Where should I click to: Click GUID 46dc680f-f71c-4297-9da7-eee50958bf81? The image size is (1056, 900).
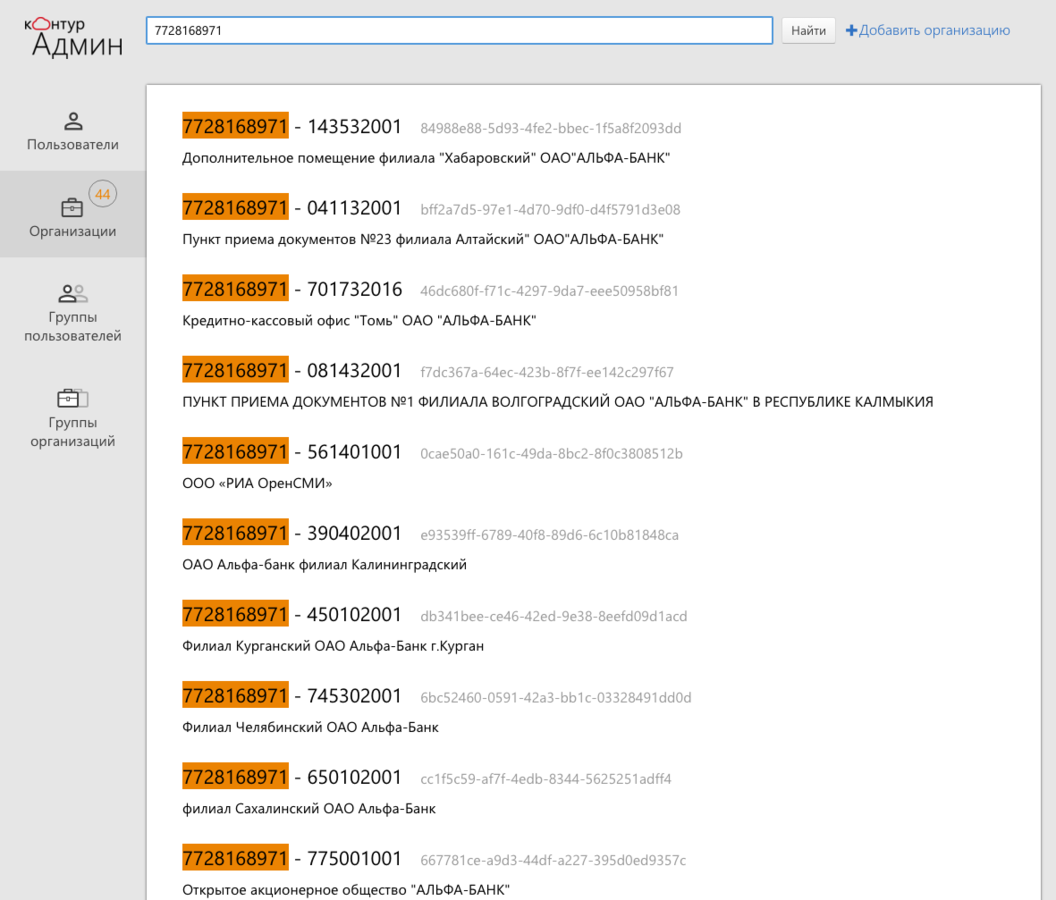pyautogui.click(x=550, y=291)
